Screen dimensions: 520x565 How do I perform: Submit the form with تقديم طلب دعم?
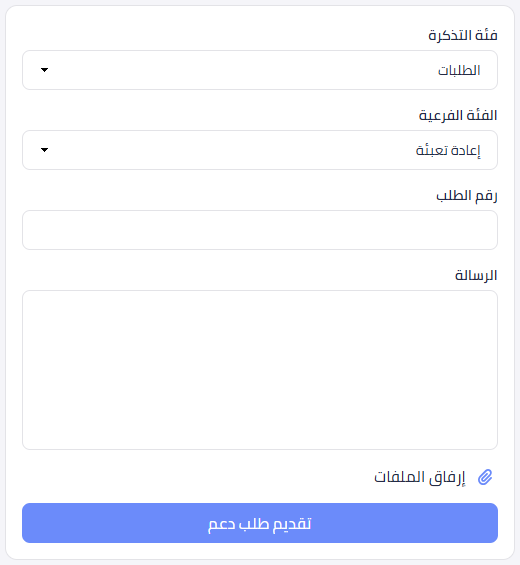coord(260,523)
